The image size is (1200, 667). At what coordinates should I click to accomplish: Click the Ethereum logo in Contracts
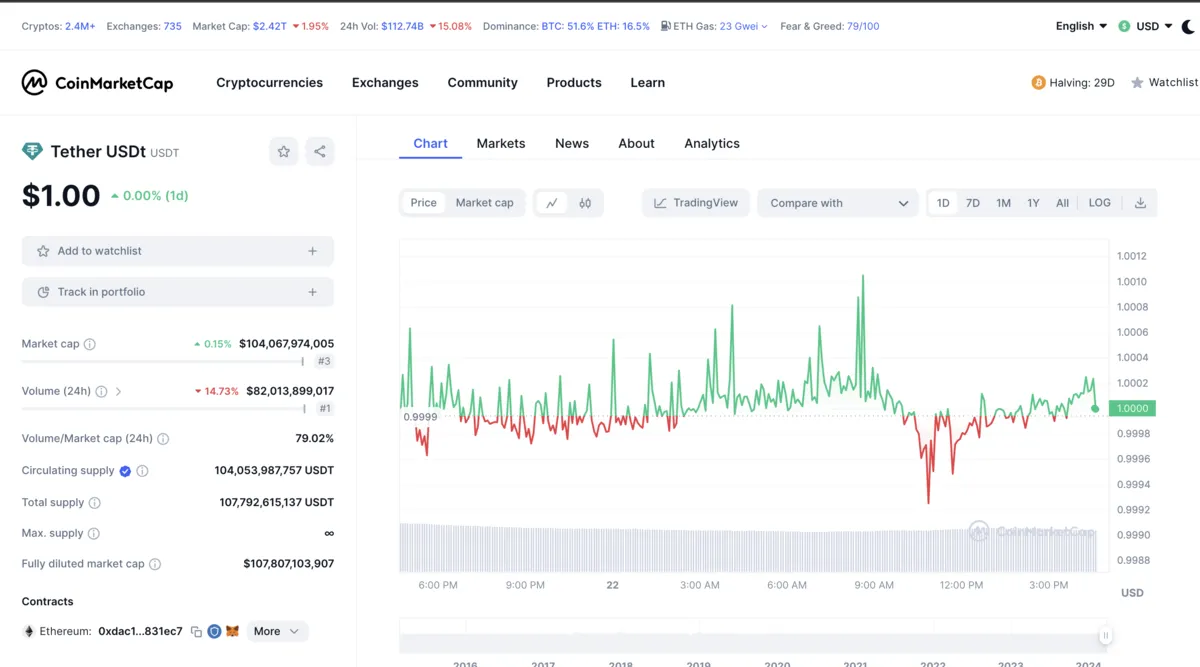pos(29,632)
